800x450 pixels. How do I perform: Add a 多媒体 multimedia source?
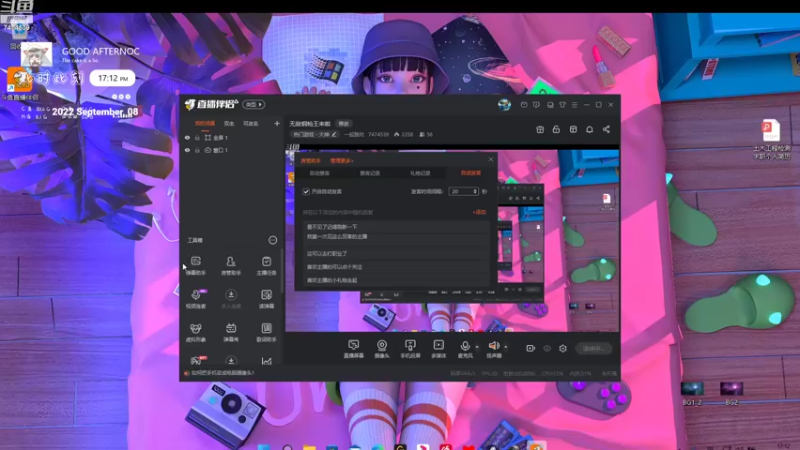pos(438,349)
